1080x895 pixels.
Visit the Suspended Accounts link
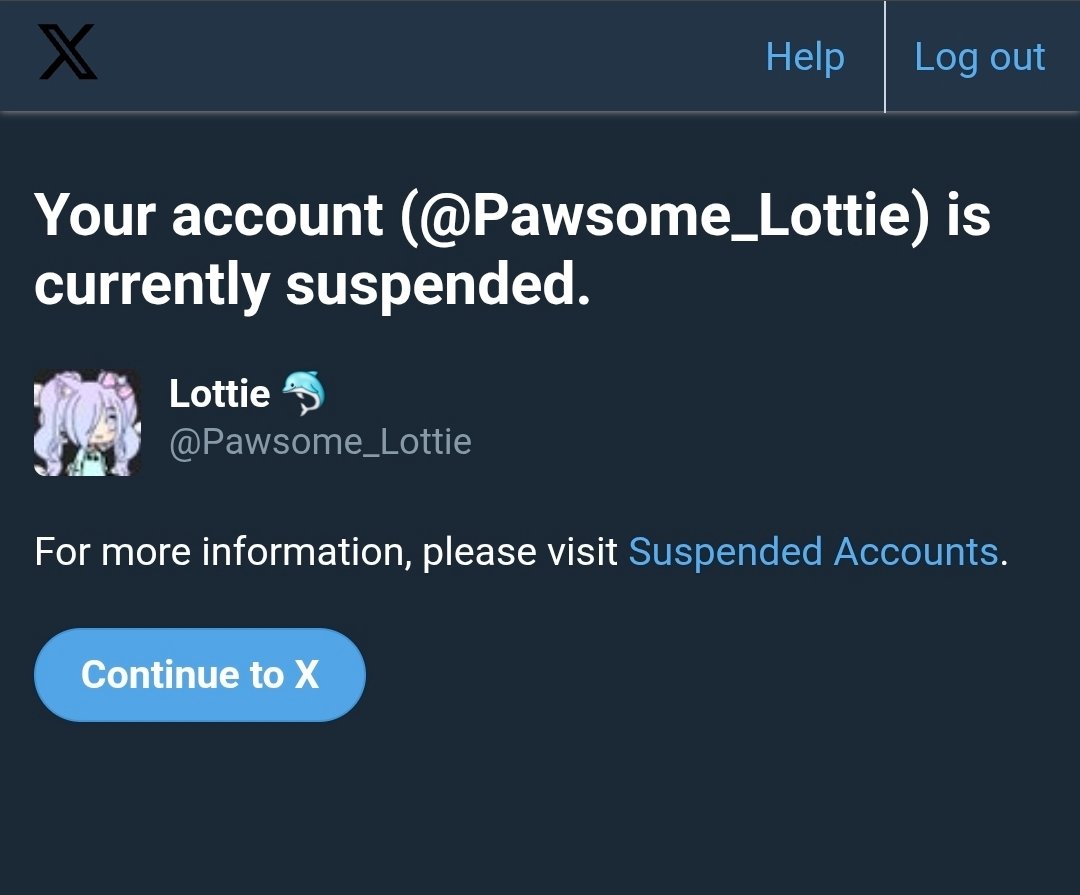pyautogui.click(x=813, y=551)
